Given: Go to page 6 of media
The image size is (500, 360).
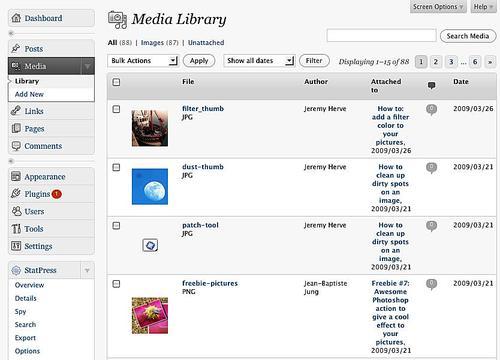Looking at the screenshot, I should pos(475,62).
